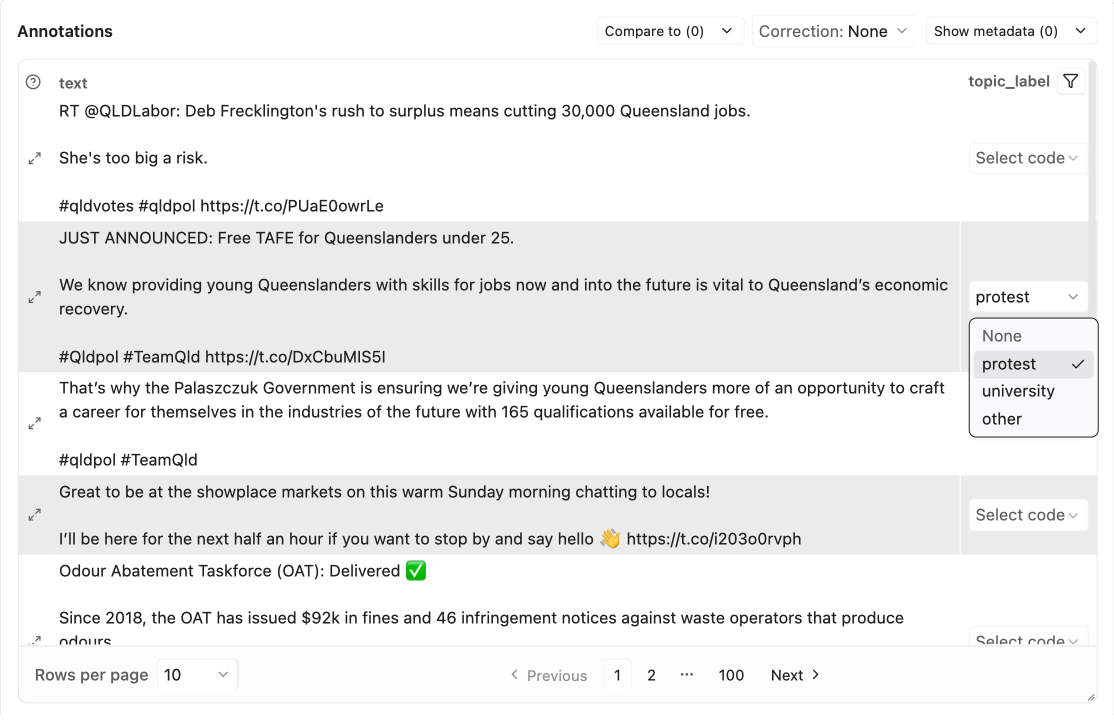Screen dimensions: 1114x728
Task: Choose other in the code options list
Action: pos(1033,419)
